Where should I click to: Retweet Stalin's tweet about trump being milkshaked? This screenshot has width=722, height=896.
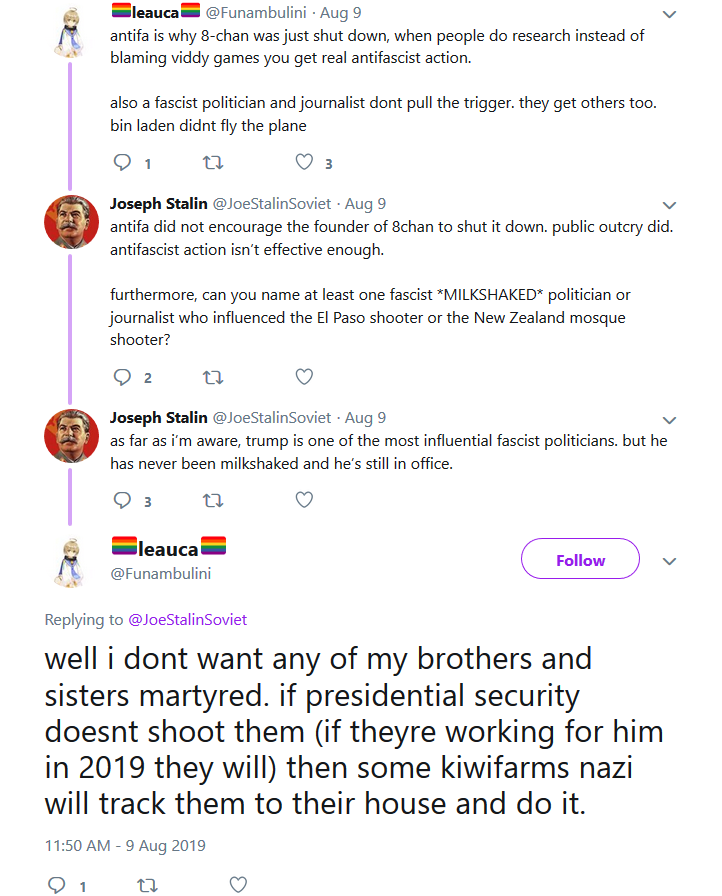click(x=213, y=501)
